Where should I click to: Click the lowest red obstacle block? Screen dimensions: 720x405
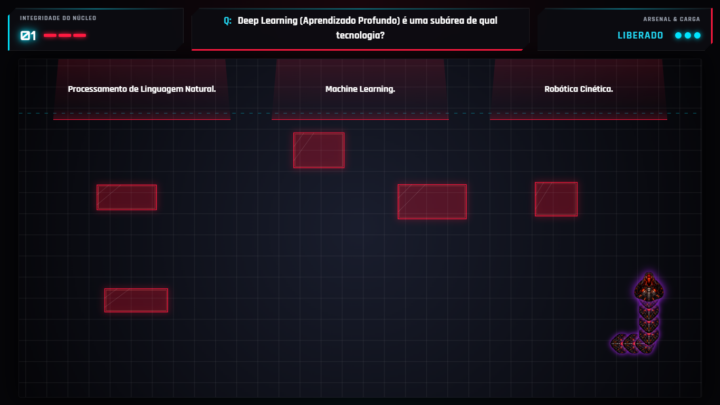click(136, 300)
